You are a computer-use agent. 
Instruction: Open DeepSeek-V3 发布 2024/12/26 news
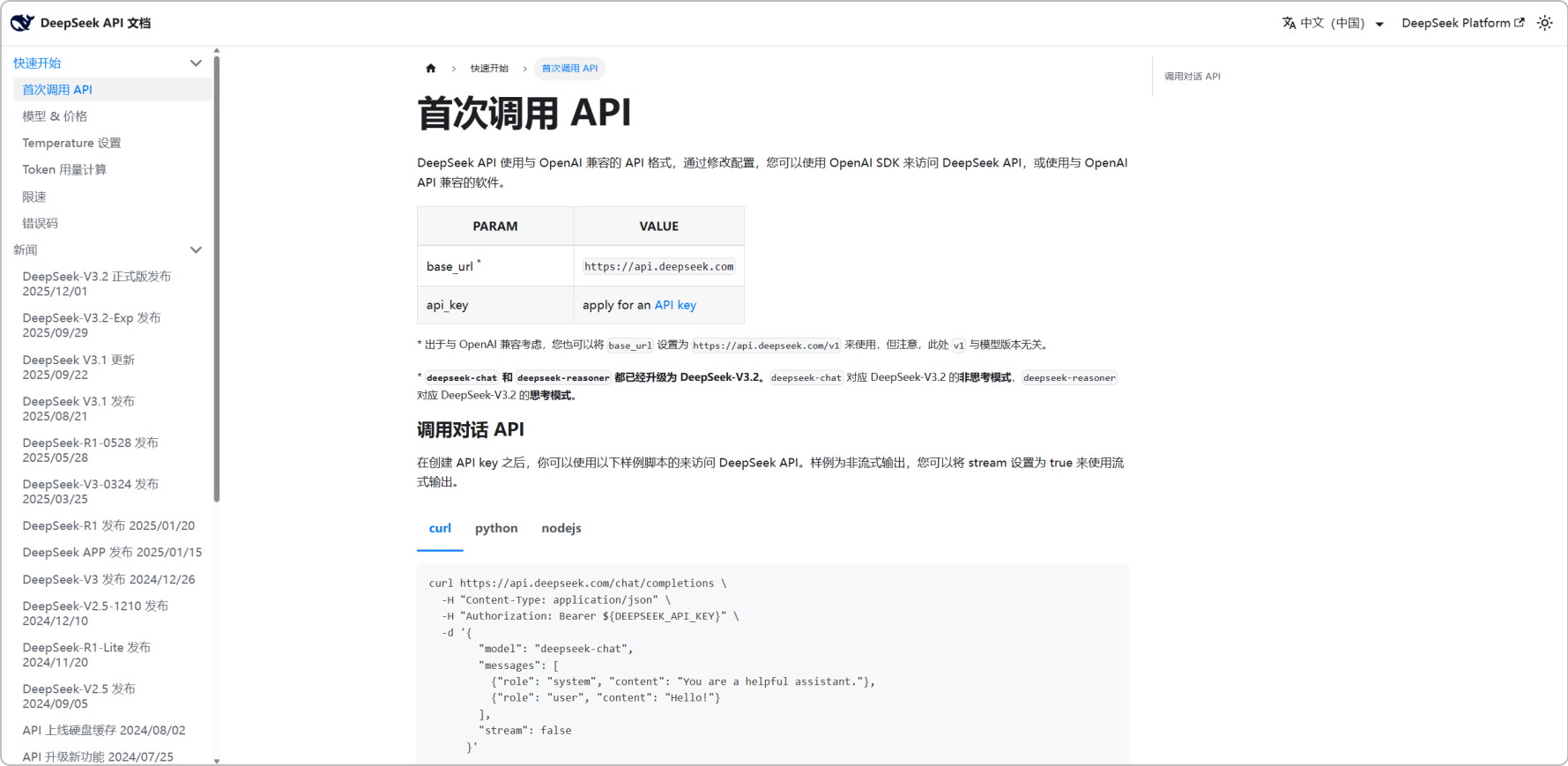click(108, 580)
